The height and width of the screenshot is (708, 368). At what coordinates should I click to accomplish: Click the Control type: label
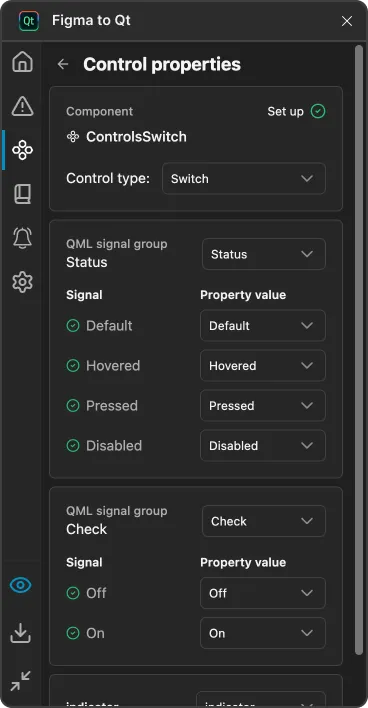pos(108,179)
